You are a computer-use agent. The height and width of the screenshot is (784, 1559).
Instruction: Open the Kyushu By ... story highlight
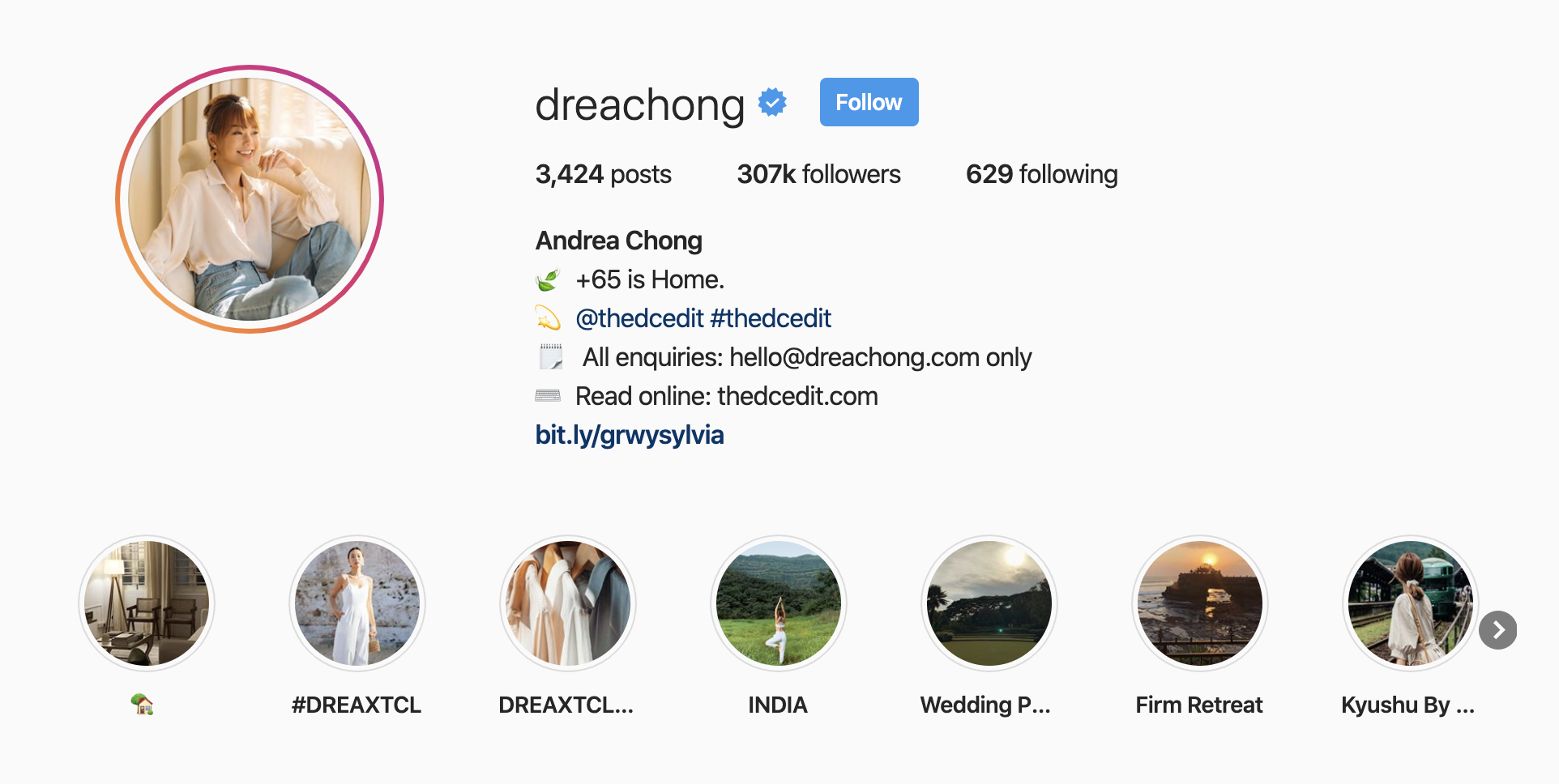pyautogui.click(x=1411, y=603)
